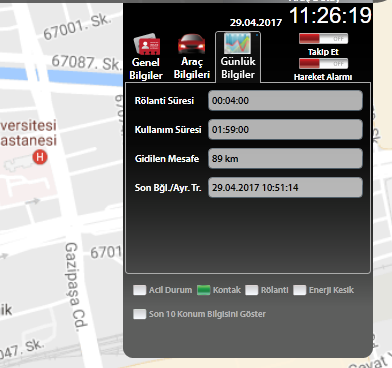Click the 29.04.2017 date in header
Screen dimensions: 392x368
(x=256, y=22)
